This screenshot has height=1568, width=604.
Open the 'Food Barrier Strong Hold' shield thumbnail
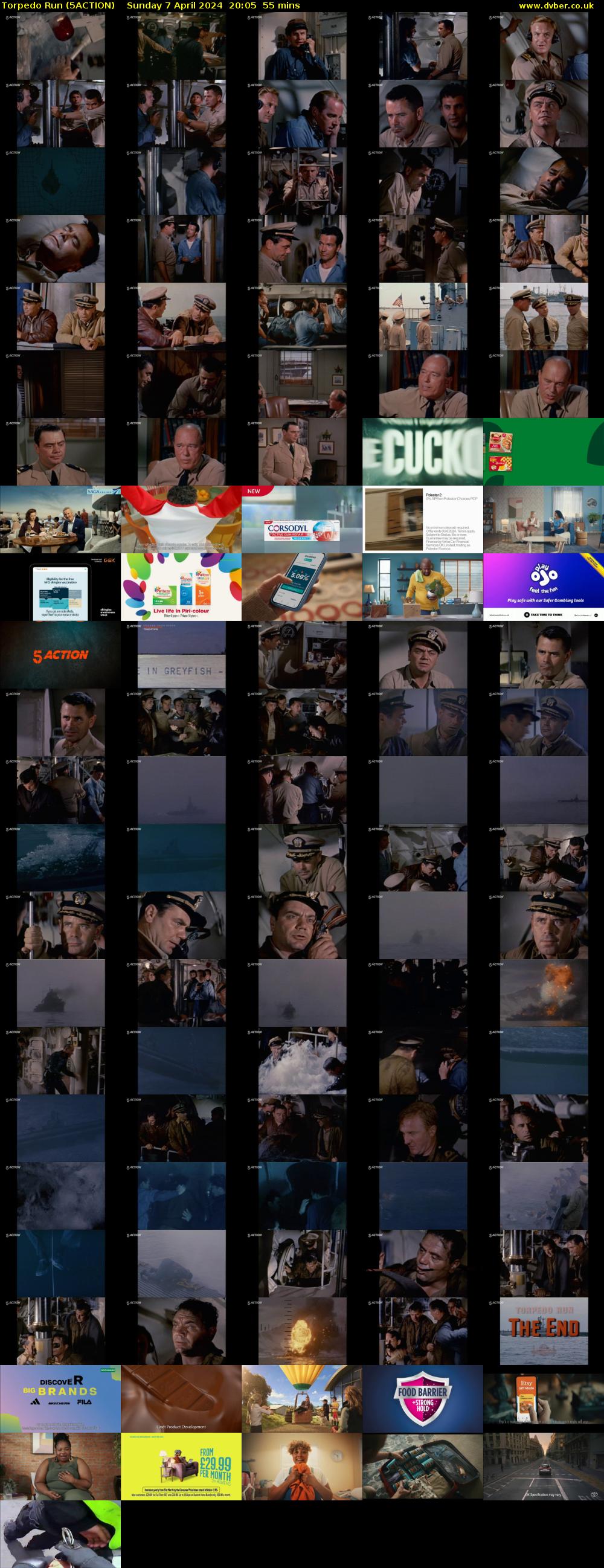tap(423, 1398)
